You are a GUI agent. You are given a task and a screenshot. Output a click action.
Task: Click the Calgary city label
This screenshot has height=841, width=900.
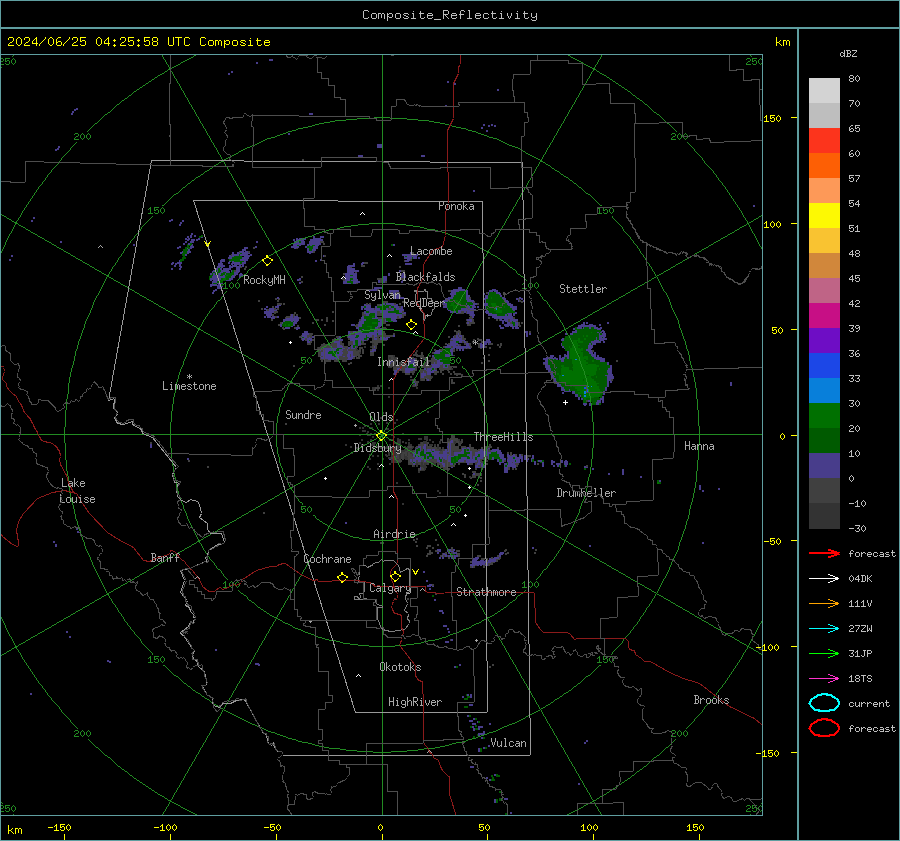[x=390, y=588]
